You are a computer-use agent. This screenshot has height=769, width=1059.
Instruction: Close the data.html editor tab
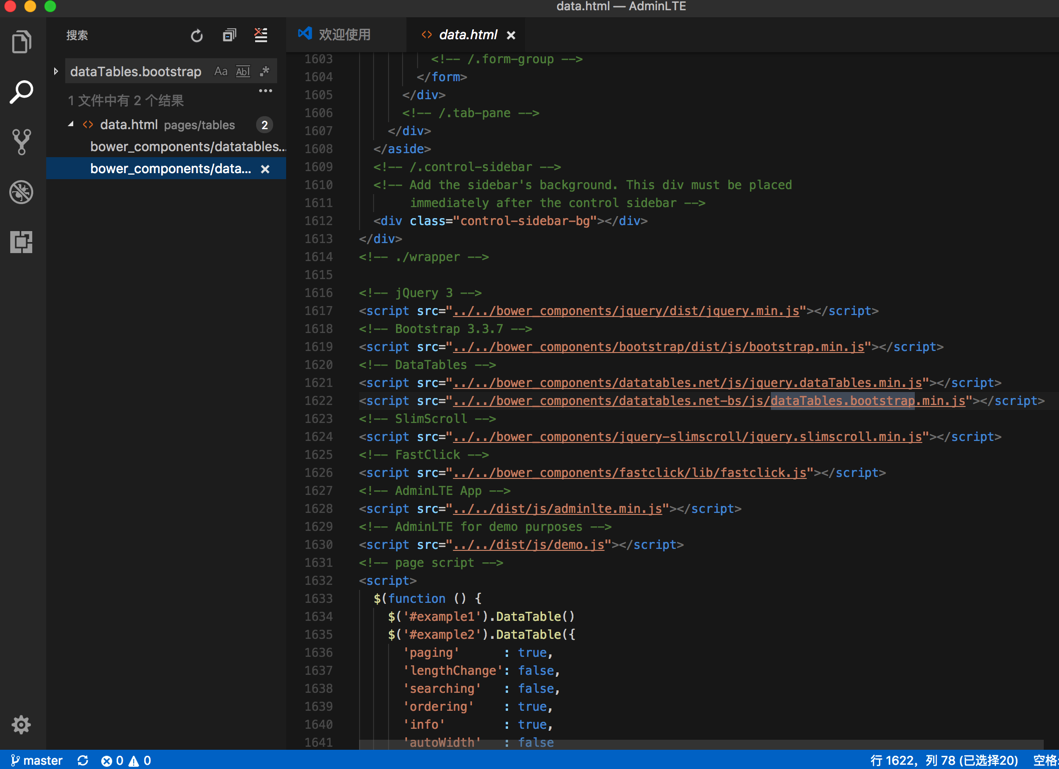coord(511,35)
